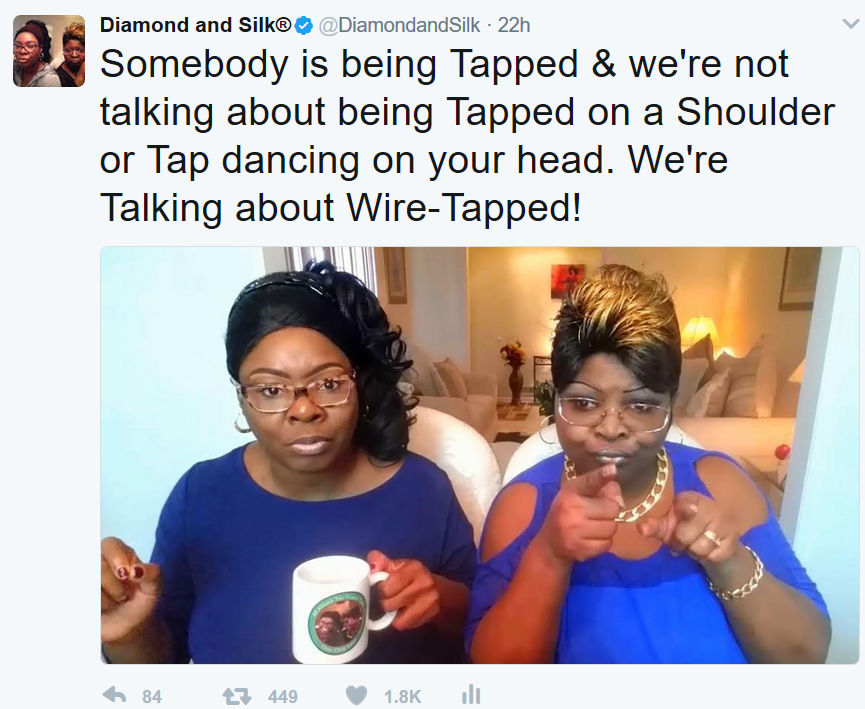This screenshot has height=709, width=865.
Task: Click the reply count 84
Action: (152, 697)
